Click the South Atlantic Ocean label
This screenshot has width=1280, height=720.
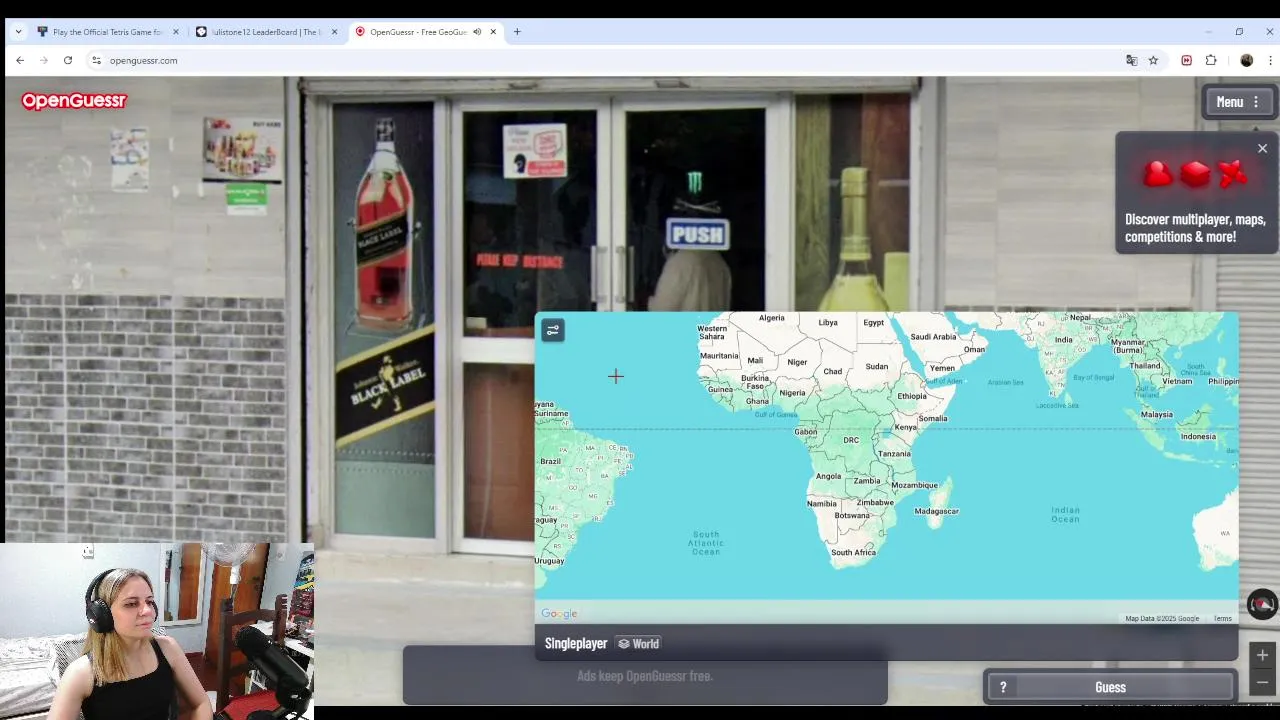click(x=706, y=543)
